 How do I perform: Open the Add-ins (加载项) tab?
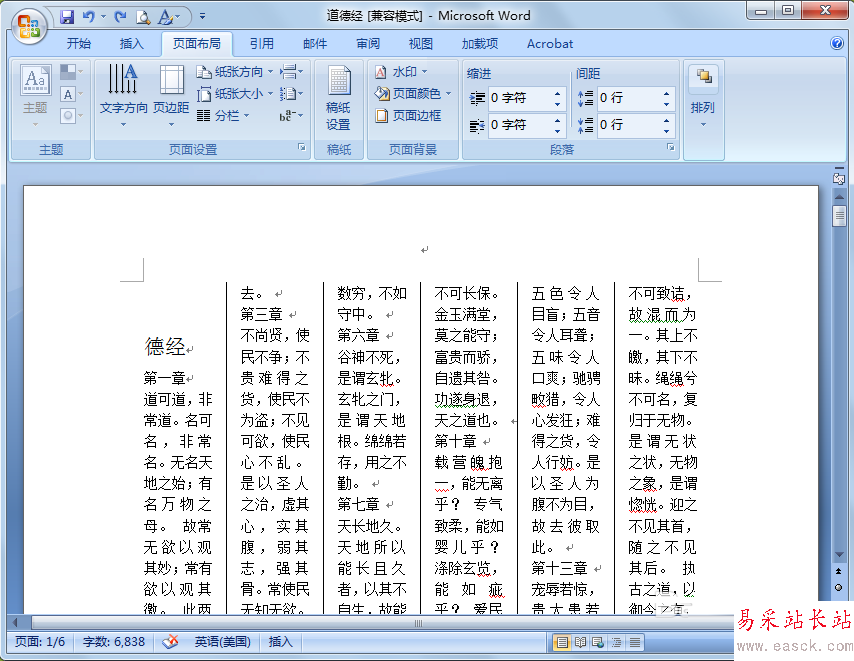tap(480, 44)
